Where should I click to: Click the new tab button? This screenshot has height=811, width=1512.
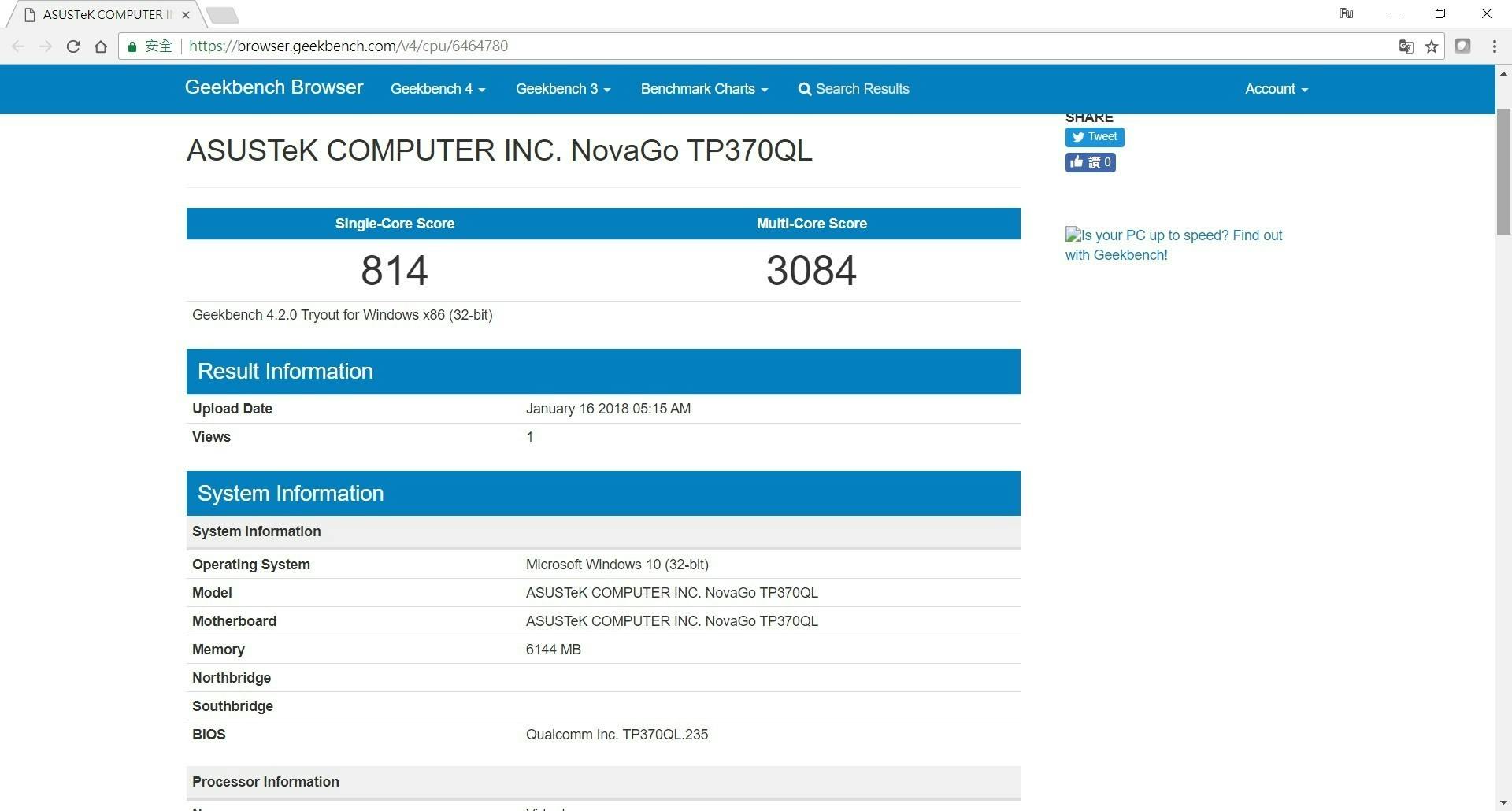coord(223,15)
